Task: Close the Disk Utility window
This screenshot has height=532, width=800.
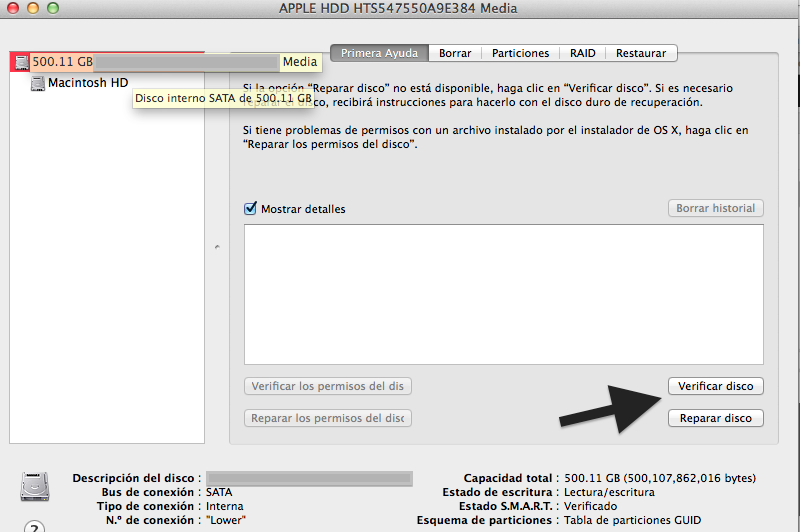Action: point(12,8)
